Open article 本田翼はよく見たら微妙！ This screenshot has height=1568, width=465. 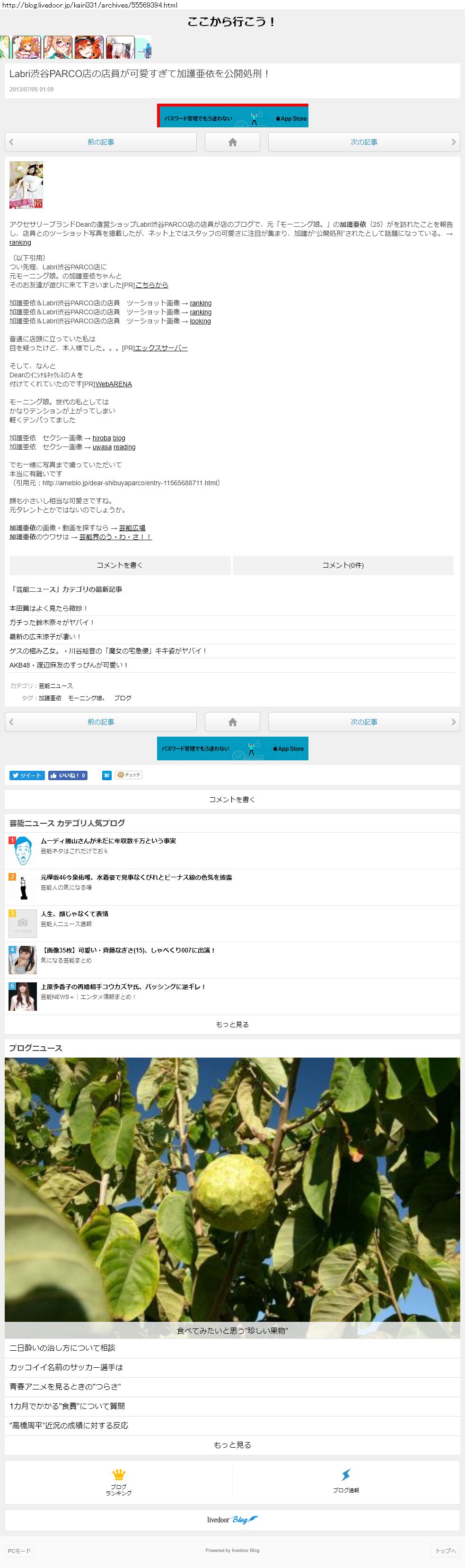(x=49, y=608)
